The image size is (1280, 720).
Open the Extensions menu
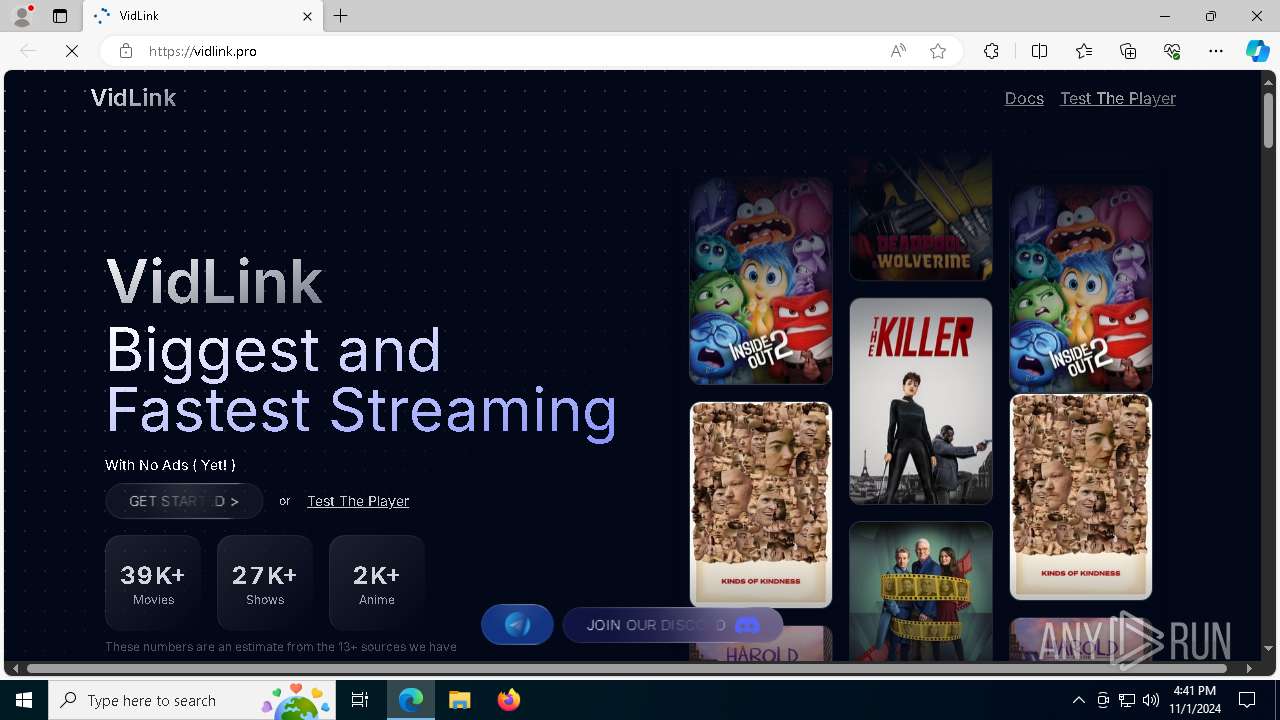click(991, 51)
